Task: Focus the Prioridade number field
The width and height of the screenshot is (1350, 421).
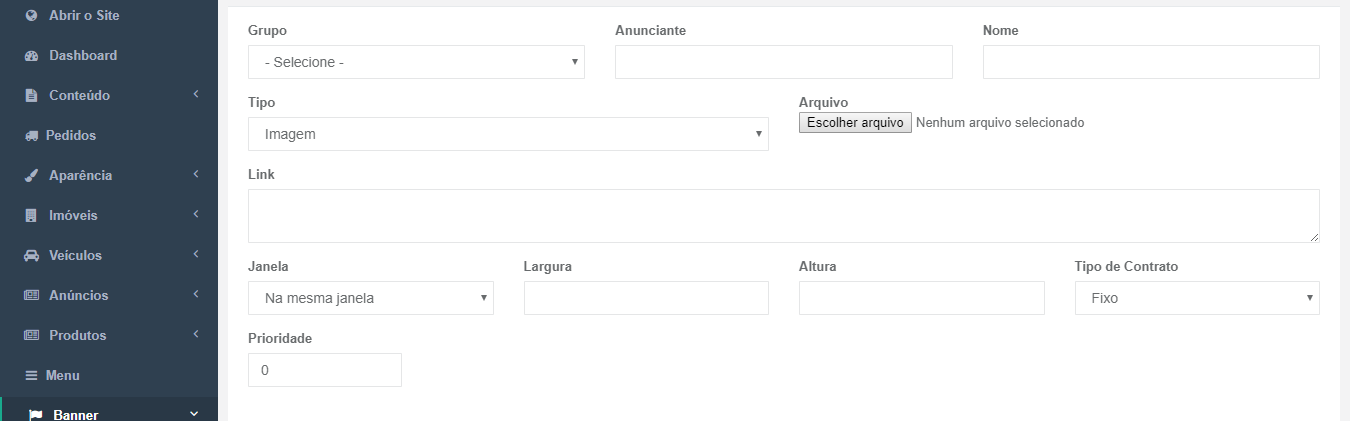Action: click(x=325, y=370)
